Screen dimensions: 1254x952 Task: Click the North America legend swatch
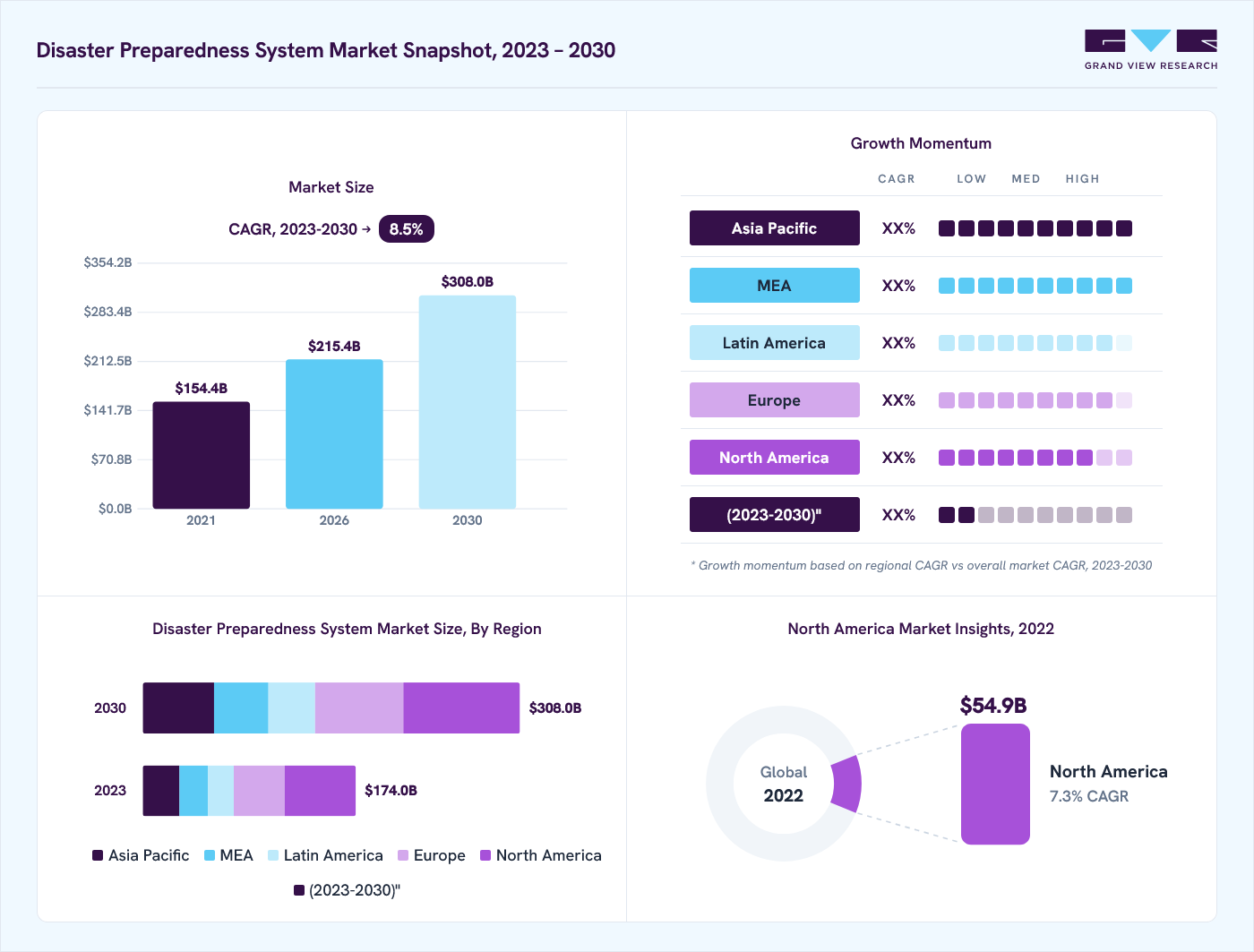(x=485, y=855)
